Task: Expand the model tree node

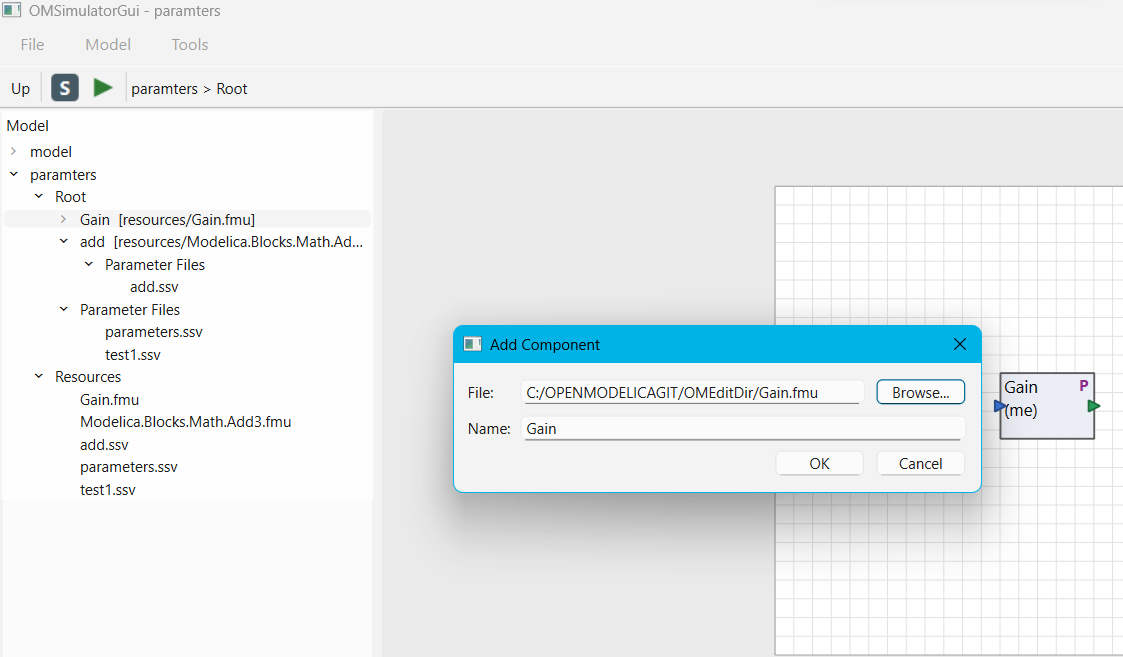Action: point(14,151)
